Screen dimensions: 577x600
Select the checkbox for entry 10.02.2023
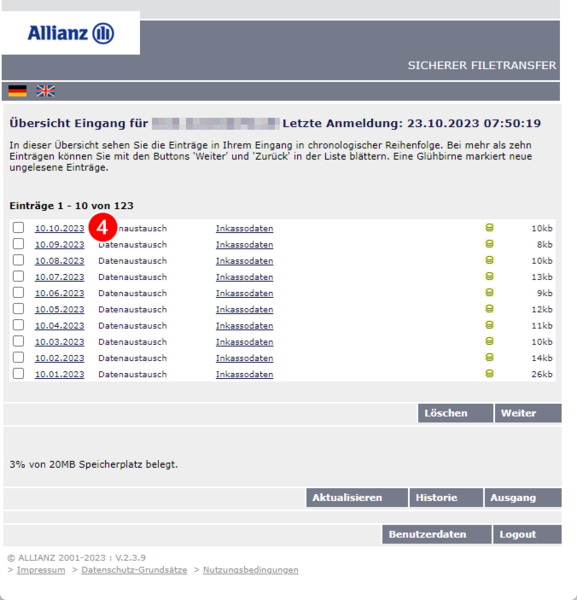click(18, 357)
